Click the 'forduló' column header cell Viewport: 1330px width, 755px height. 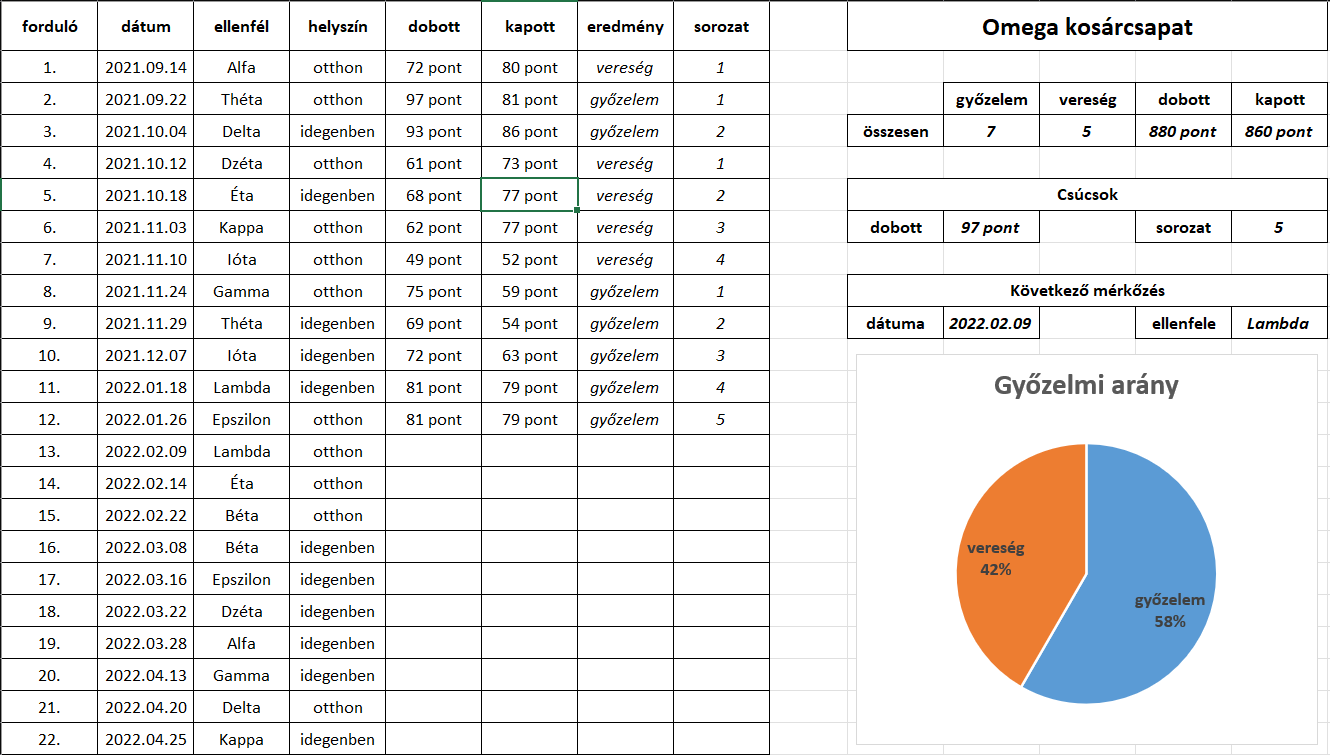49,27
